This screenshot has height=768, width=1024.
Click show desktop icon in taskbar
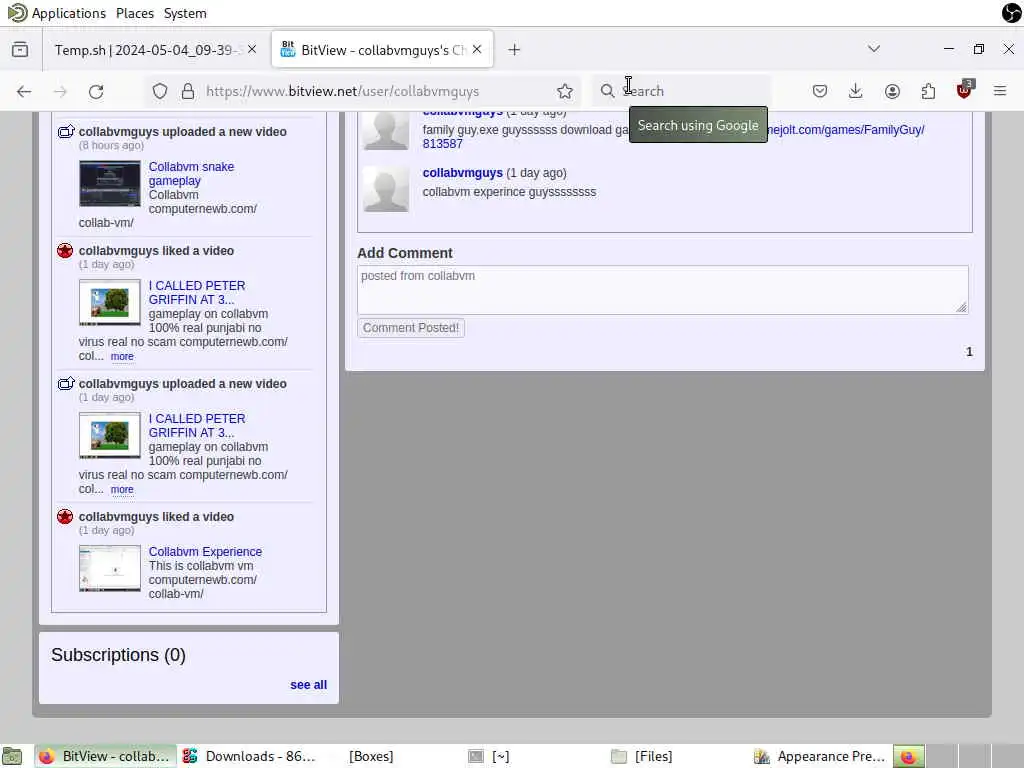tap(12, 756)
